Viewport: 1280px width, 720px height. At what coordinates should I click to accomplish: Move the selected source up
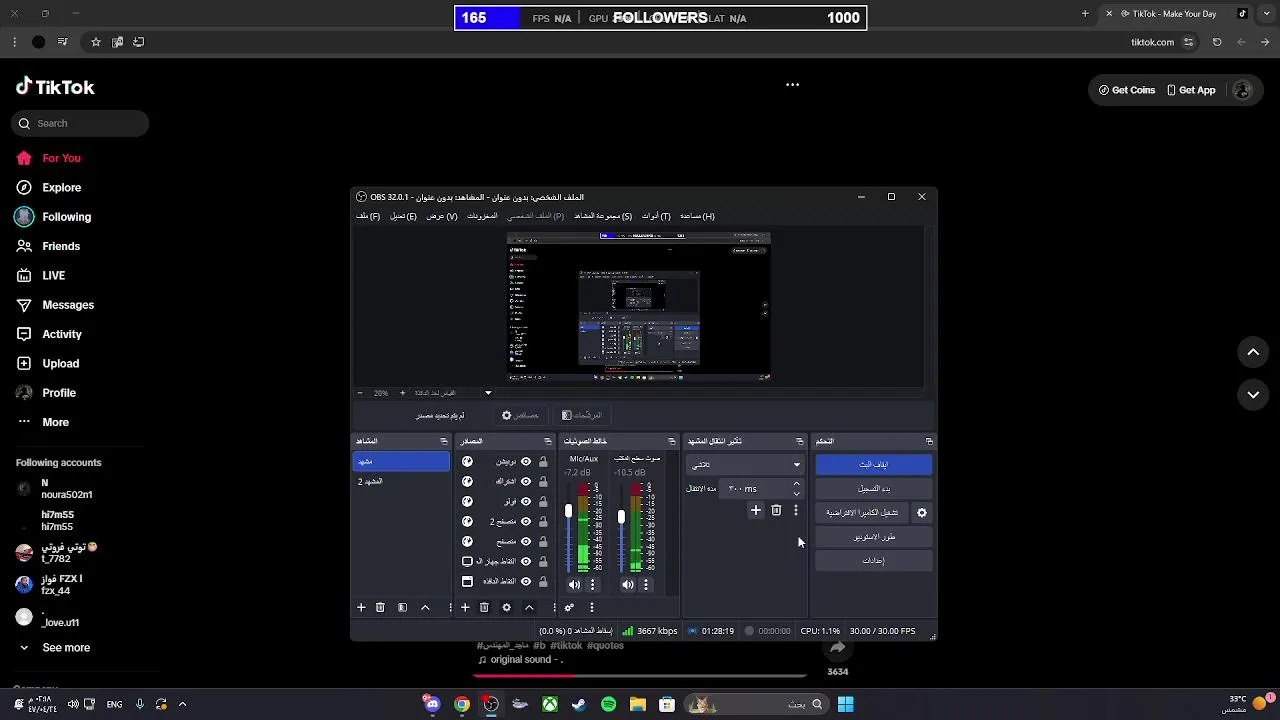tap(529, 607)
